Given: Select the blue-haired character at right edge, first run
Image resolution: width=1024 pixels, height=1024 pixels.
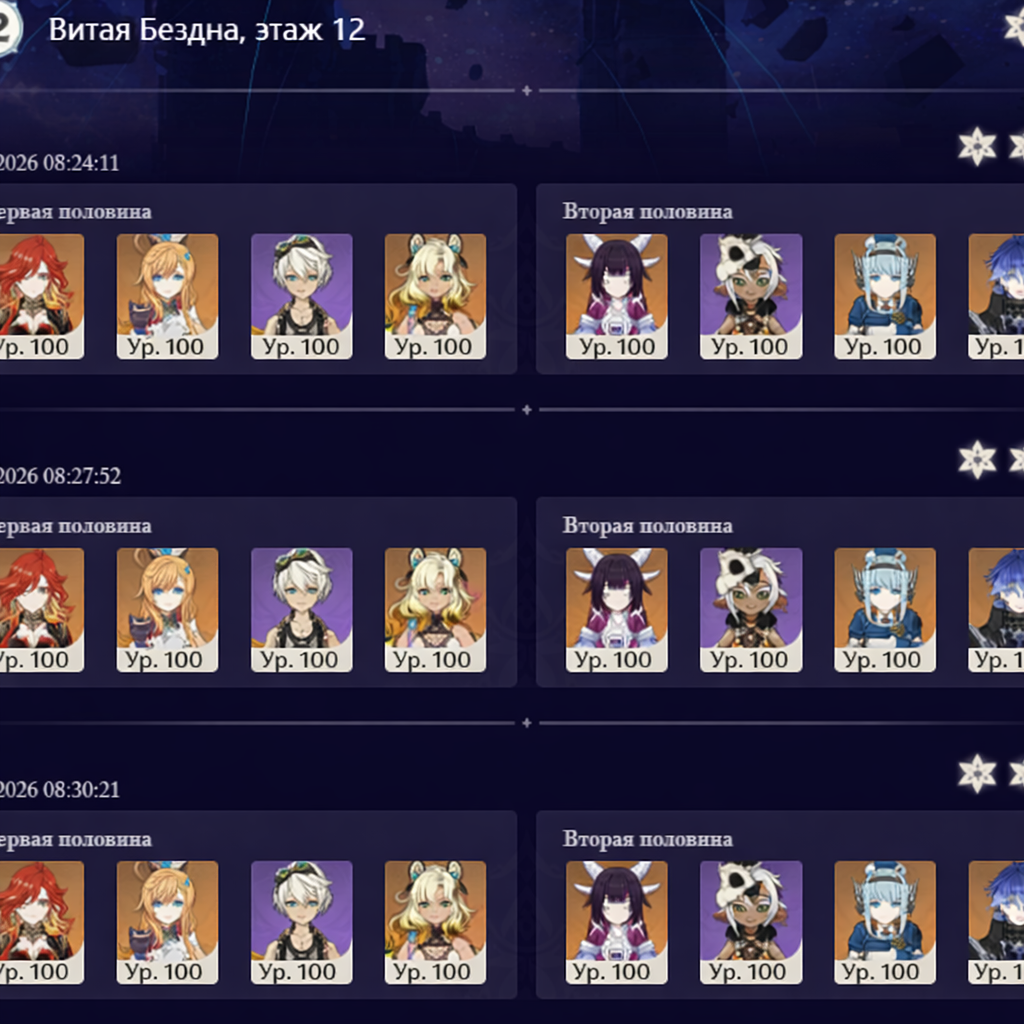Looking at the screenshot, I should coord(997,296).
